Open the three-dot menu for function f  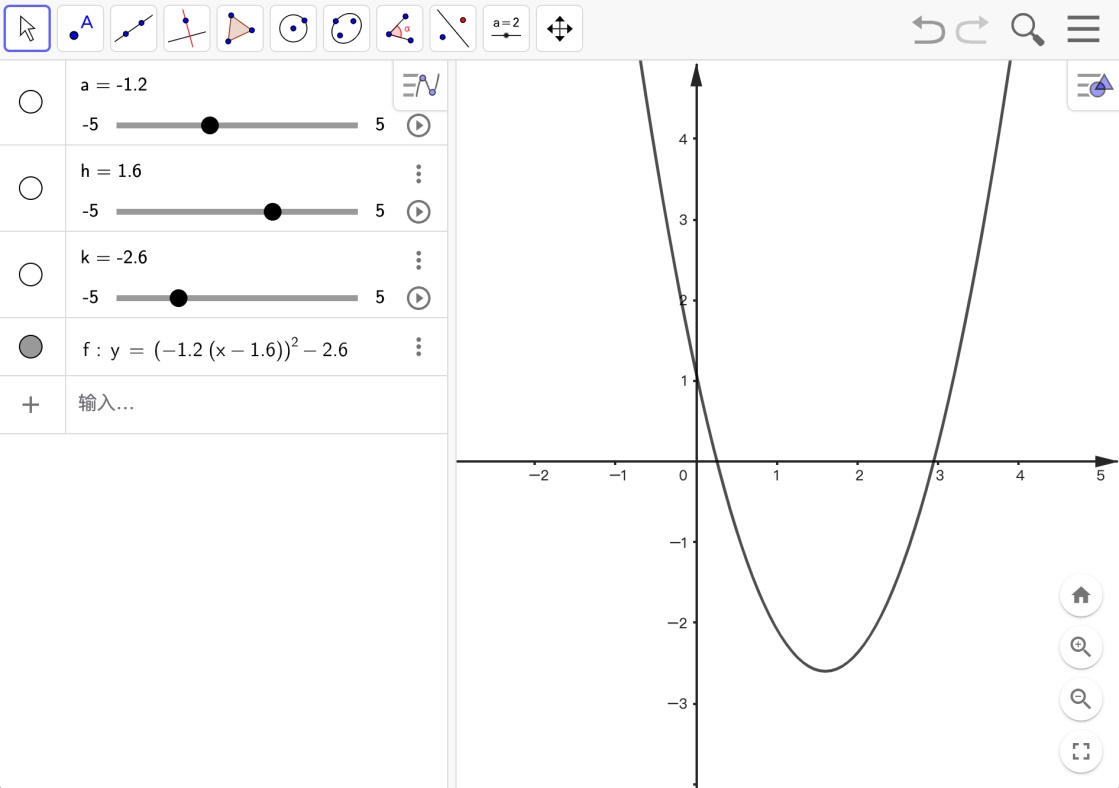click(418, 347)
